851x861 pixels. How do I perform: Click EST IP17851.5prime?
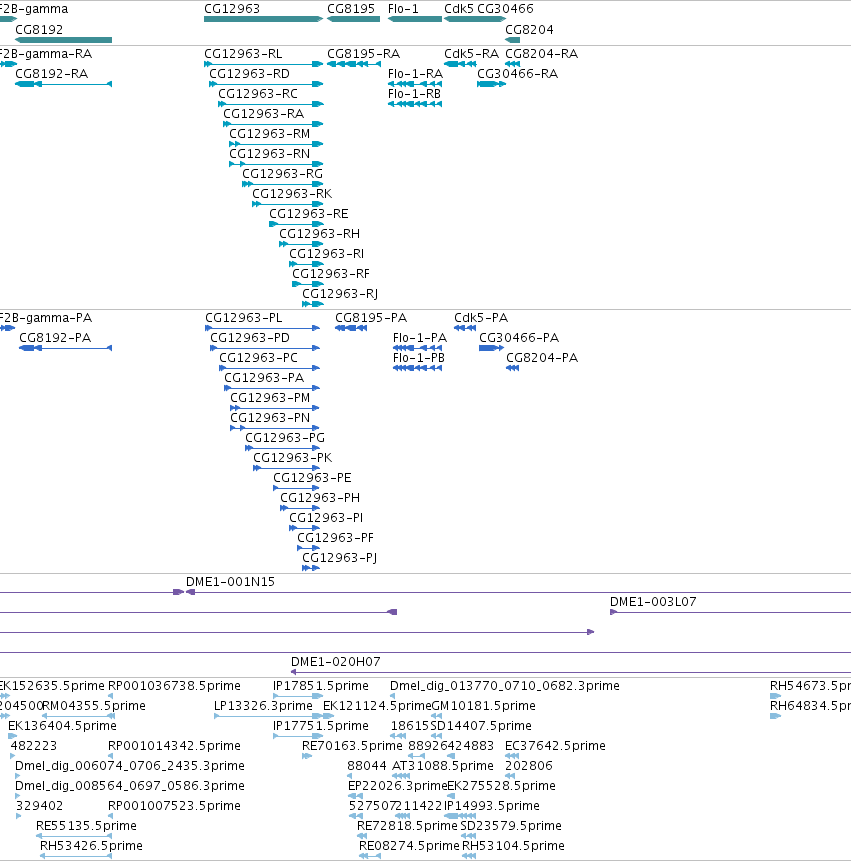click(x=298, y=696)
